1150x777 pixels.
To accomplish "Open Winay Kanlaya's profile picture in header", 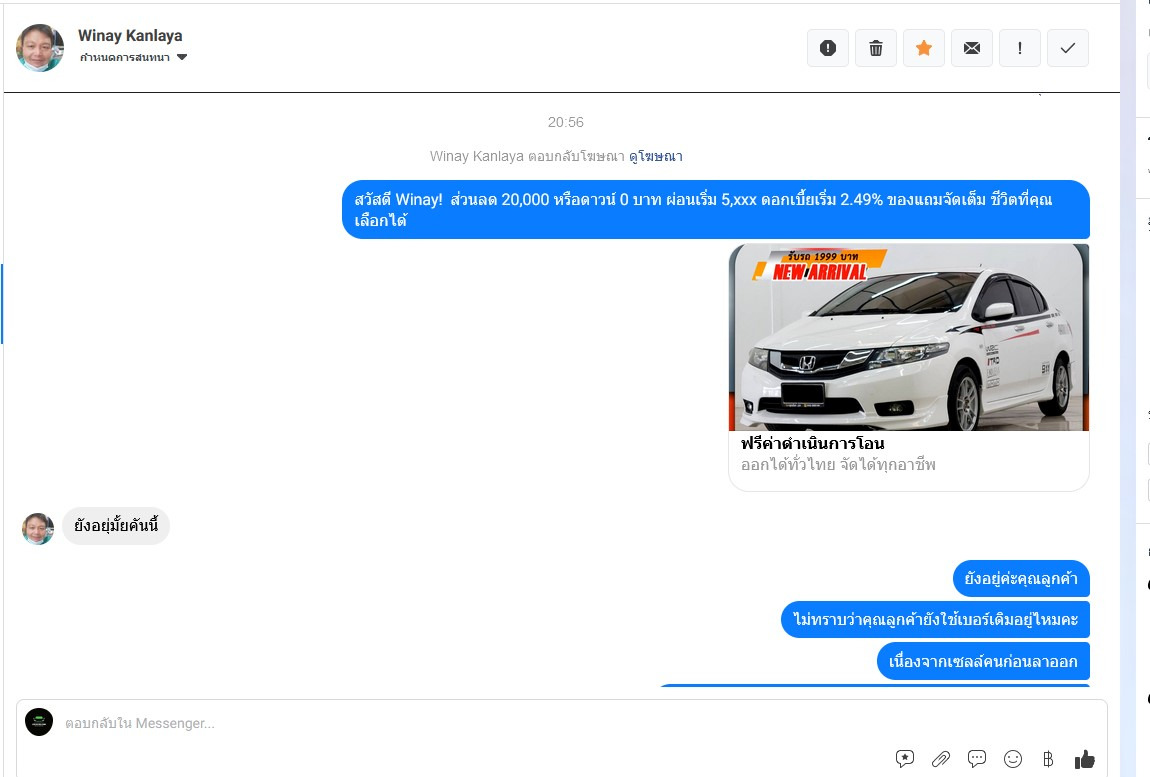I will (40, 48).
